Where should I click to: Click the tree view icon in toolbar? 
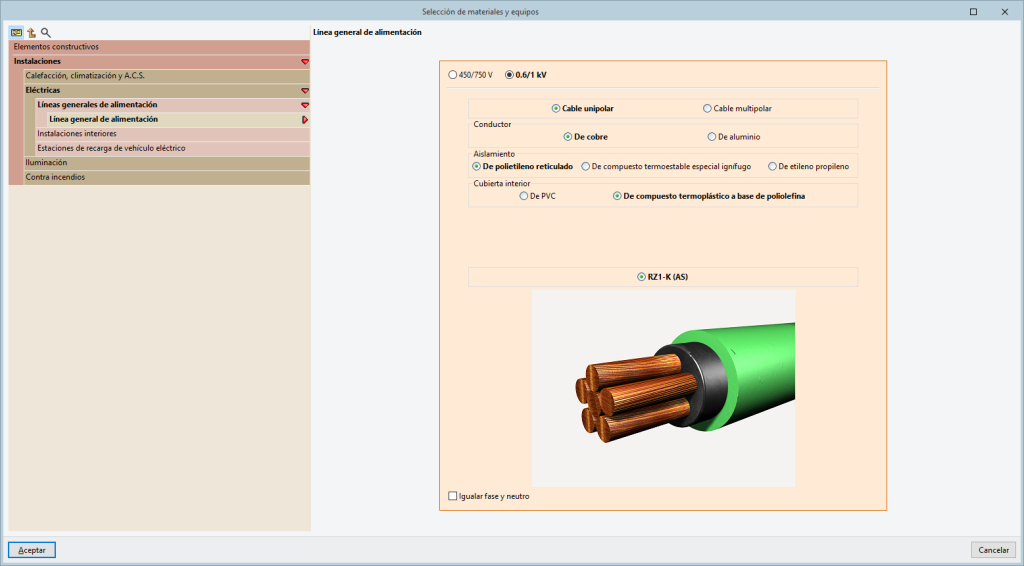[16, 32]
